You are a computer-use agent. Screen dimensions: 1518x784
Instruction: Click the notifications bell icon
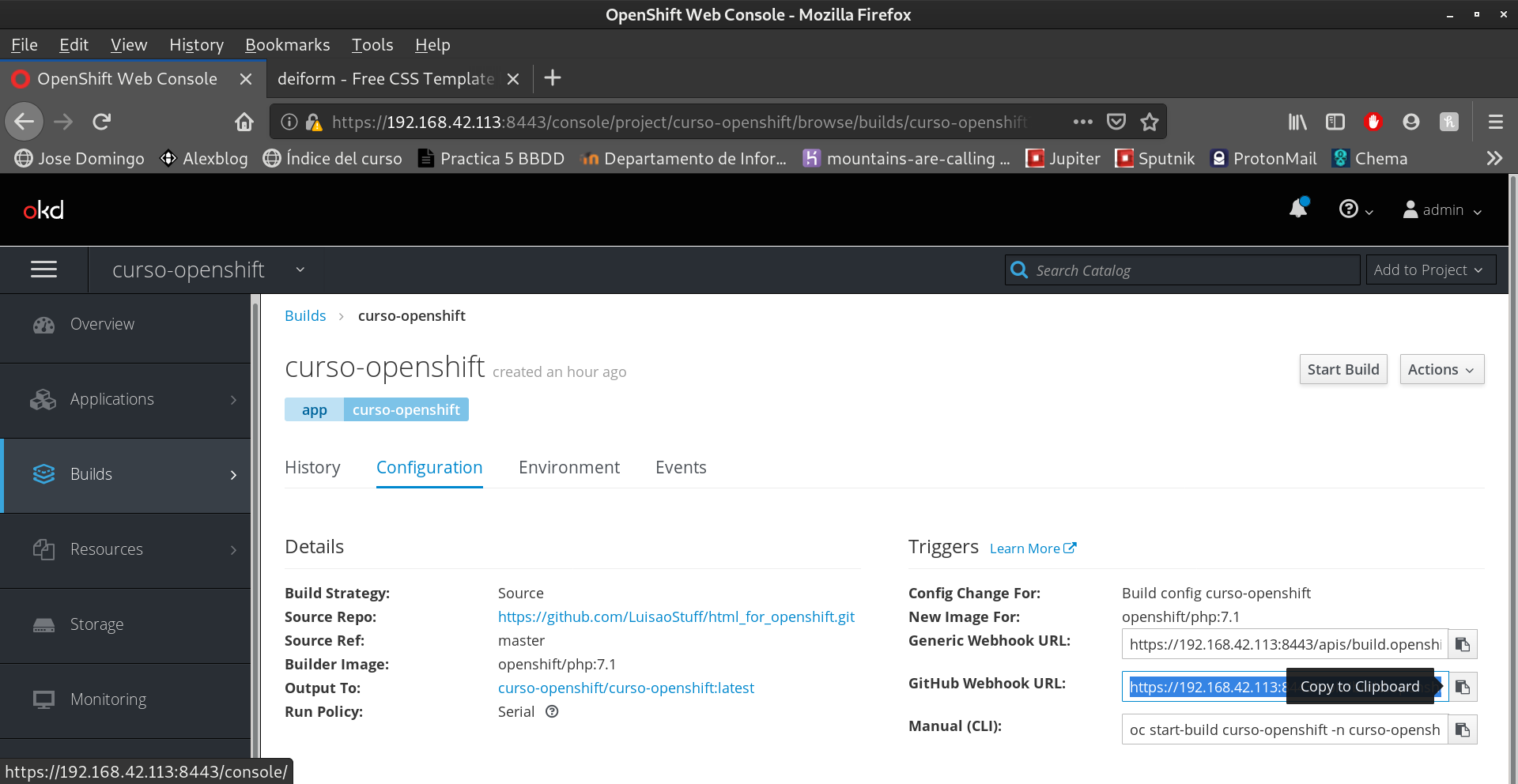(x=1298, y=209)
